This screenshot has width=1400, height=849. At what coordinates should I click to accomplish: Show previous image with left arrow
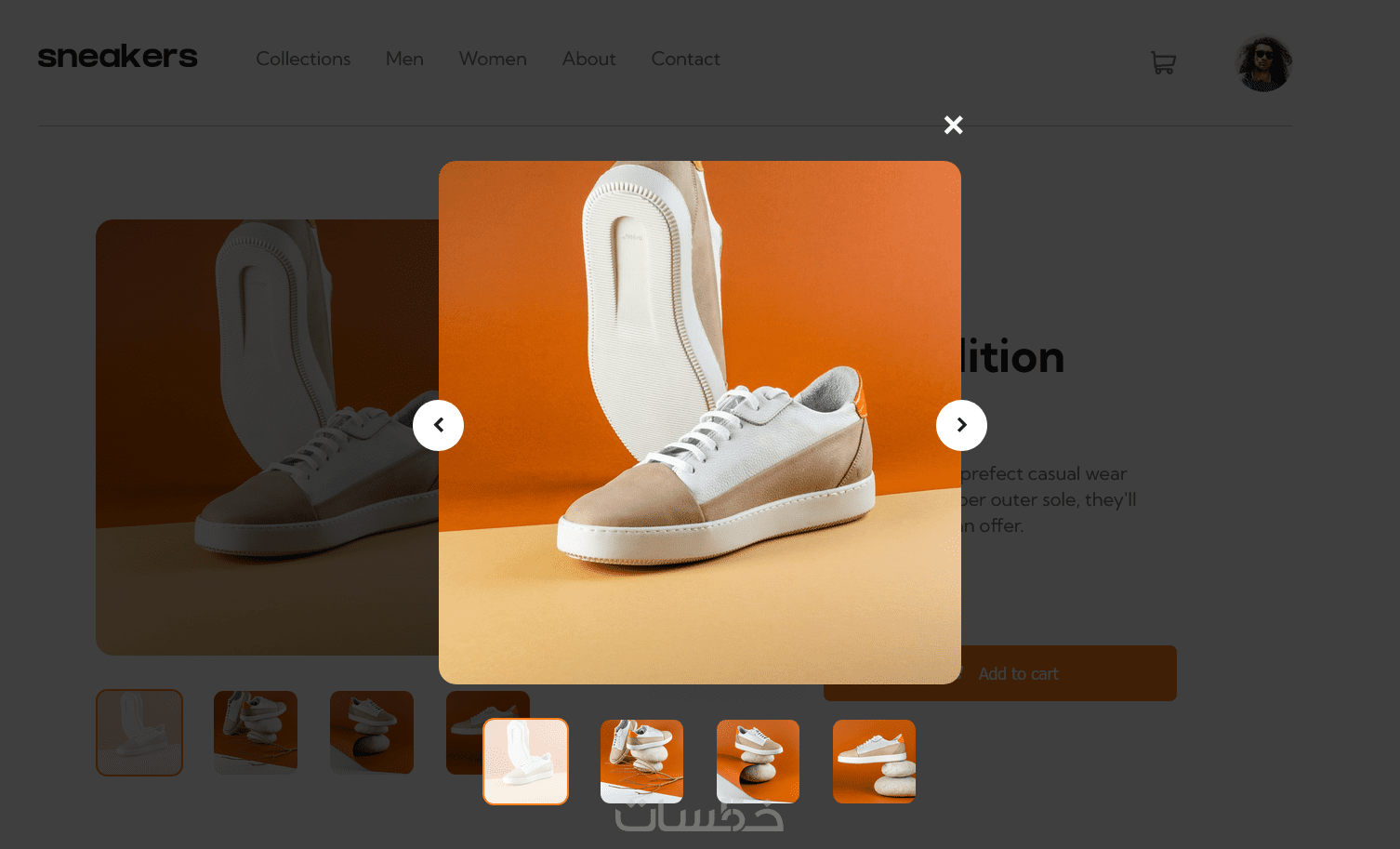[x=438, y=425]
